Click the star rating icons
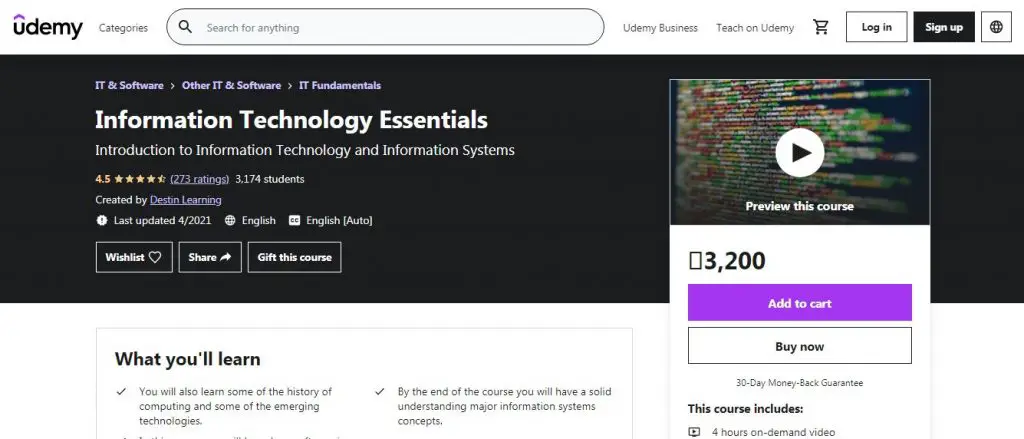 139,179
